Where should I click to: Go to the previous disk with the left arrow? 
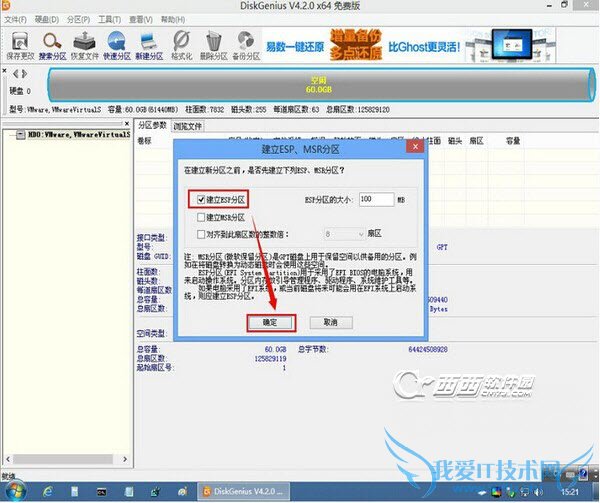16,73
